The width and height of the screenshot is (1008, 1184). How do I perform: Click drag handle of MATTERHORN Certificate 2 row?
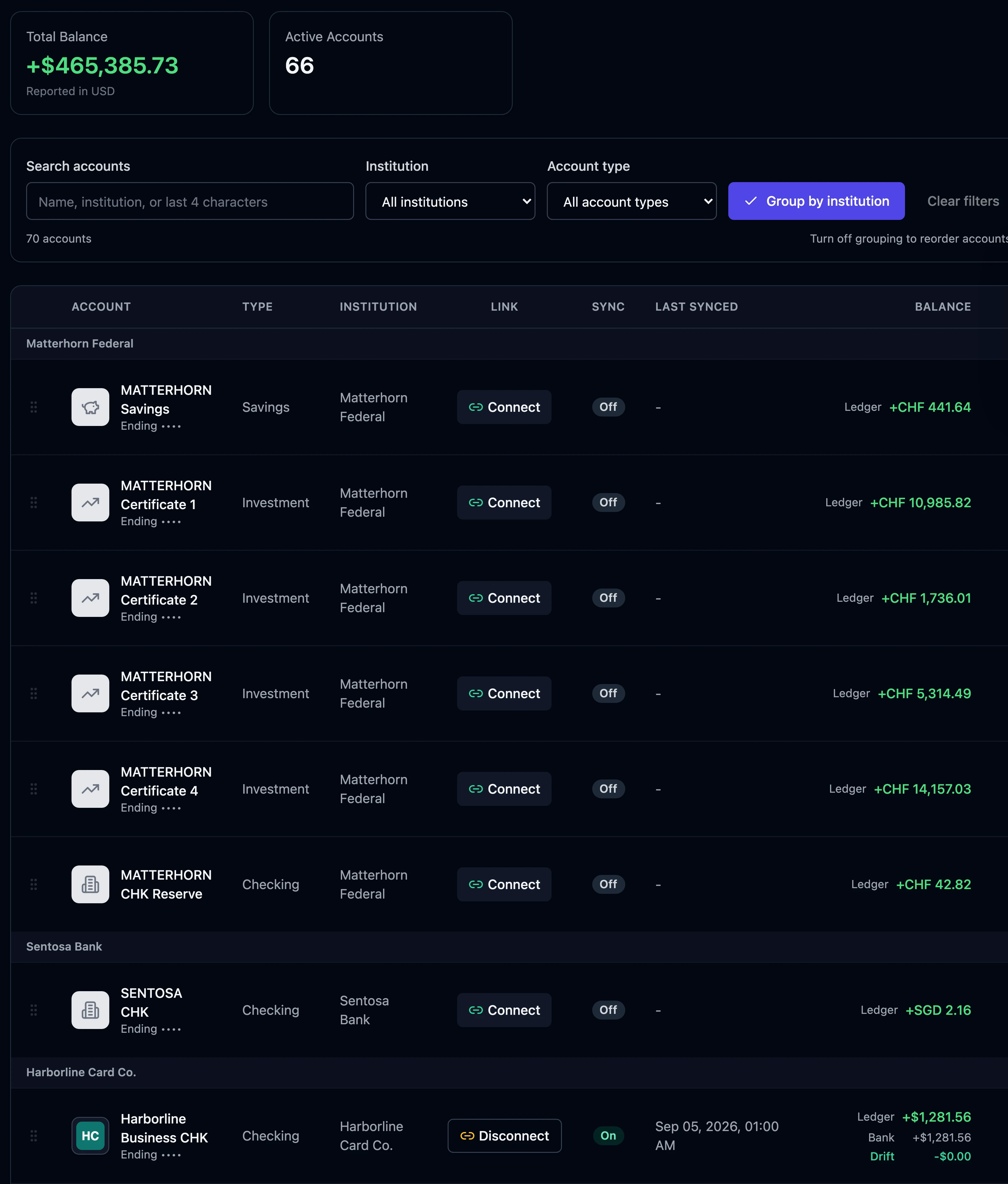click(x=34, y=598)
